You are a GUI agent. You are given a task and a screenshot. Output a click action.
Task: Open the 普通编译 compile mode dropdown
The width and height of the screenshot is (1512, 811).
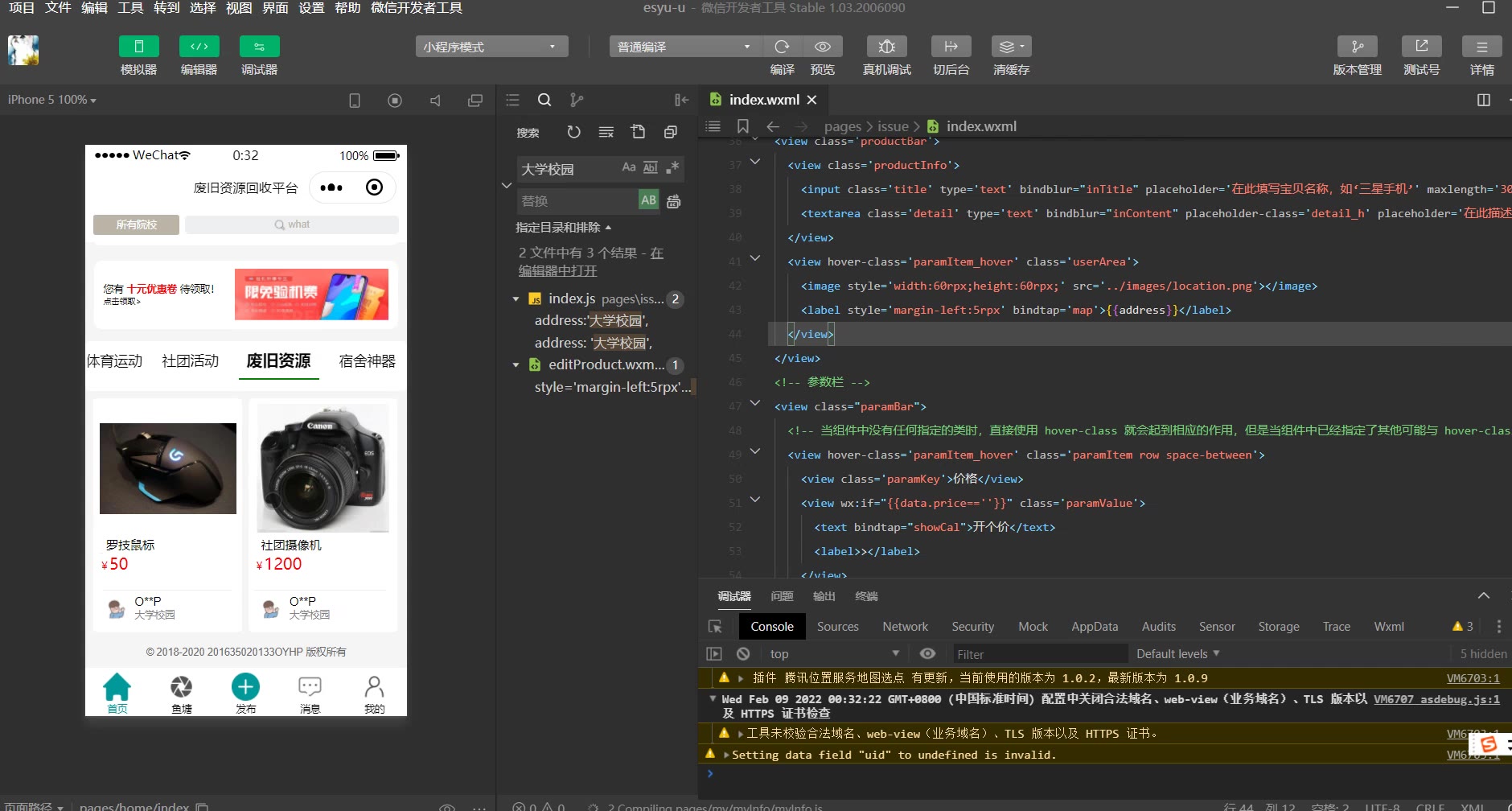coord(684,47)
